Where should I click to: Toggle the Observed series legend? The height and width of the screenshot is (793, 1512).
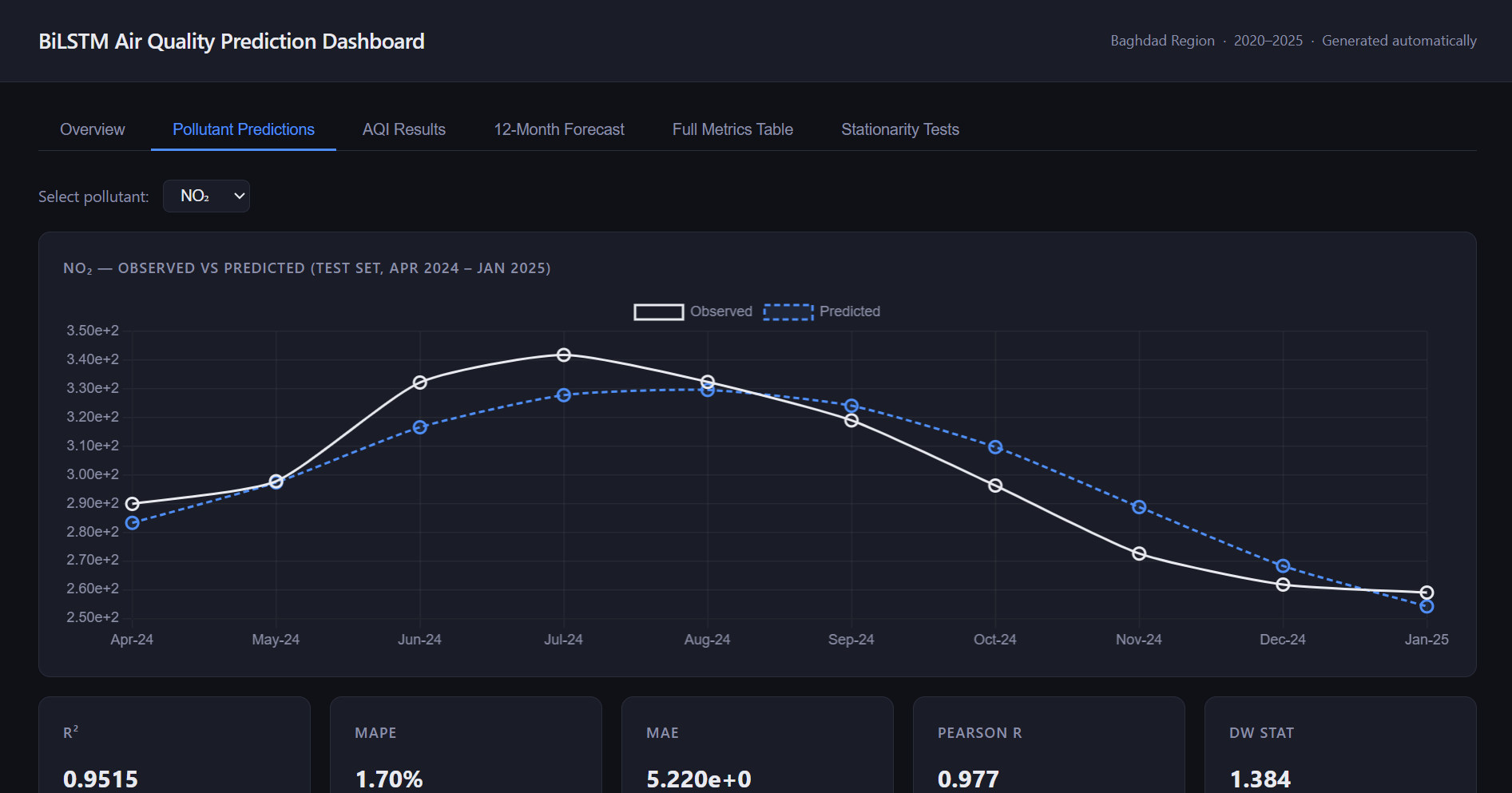(693, 311)
